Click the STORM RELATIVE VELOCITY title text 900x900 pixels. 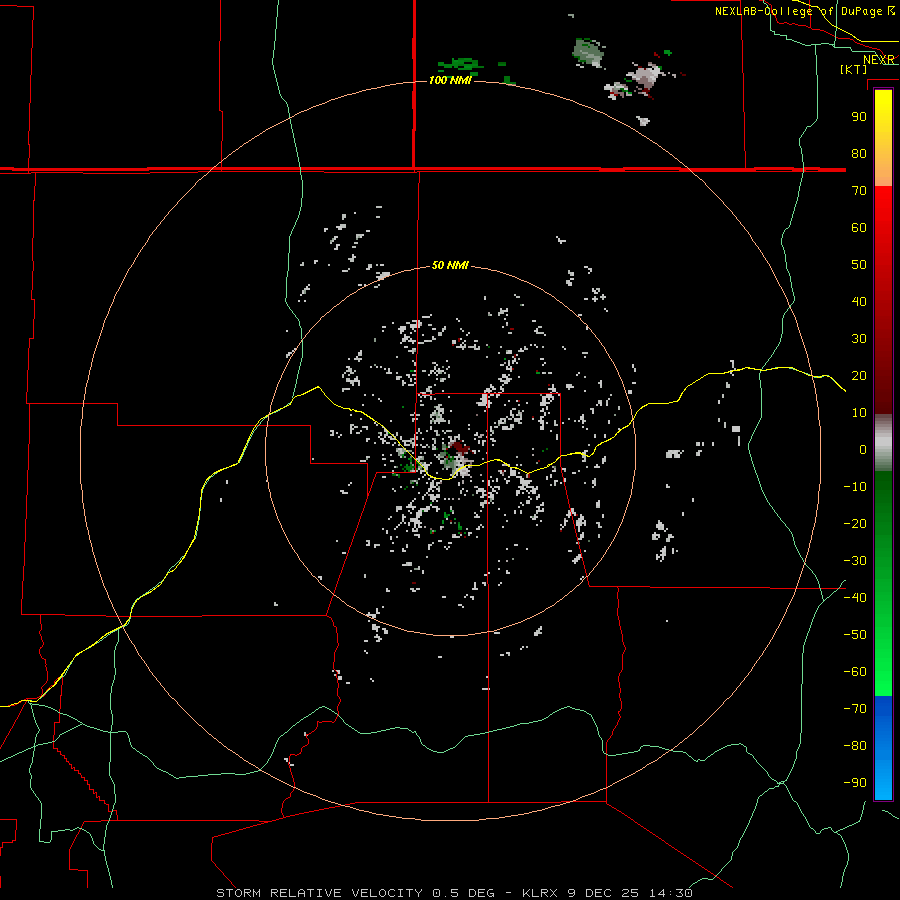(x=319, y=893)
